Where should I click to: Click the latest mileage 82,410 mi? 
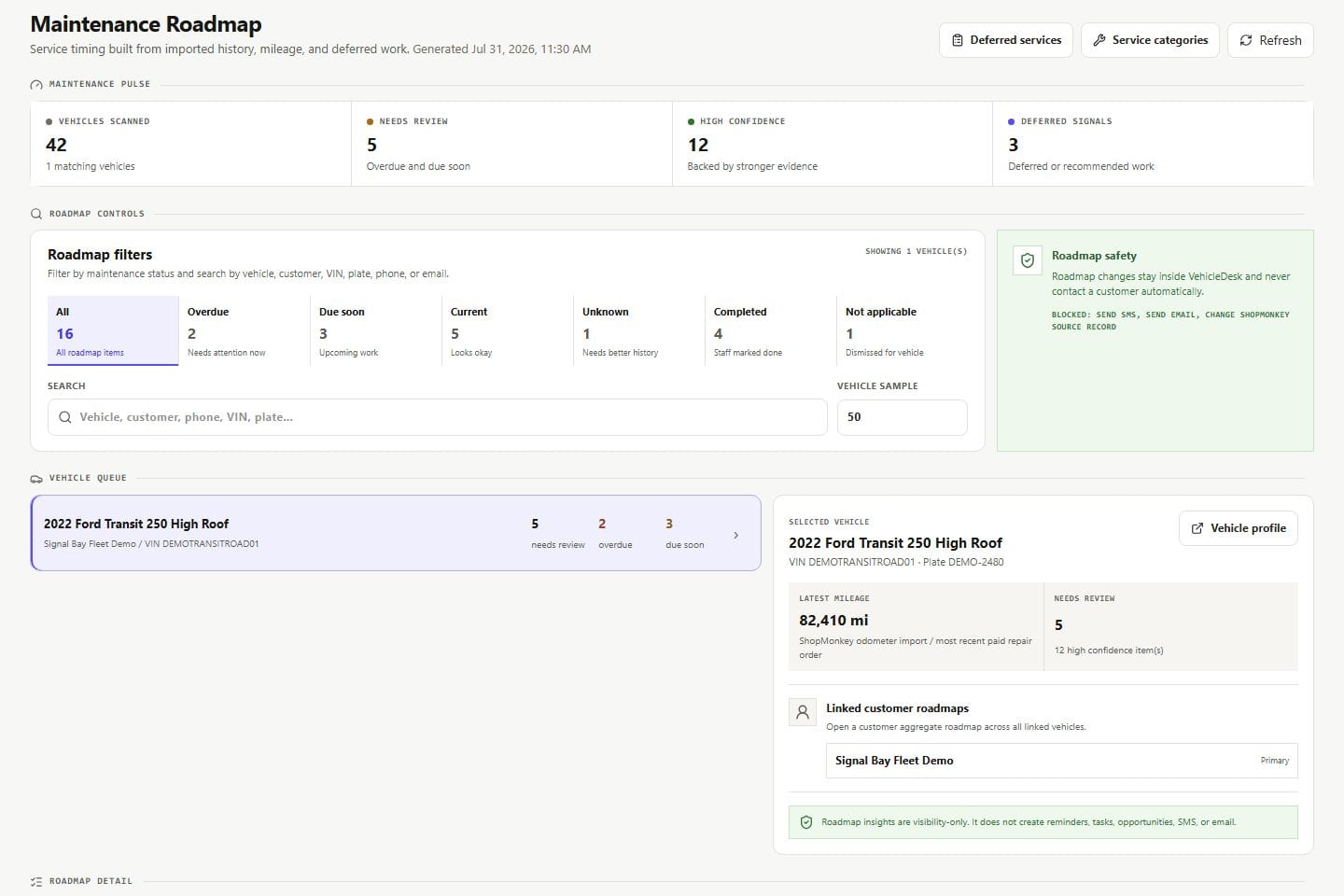pyautogui.click(x=833, y=621)
